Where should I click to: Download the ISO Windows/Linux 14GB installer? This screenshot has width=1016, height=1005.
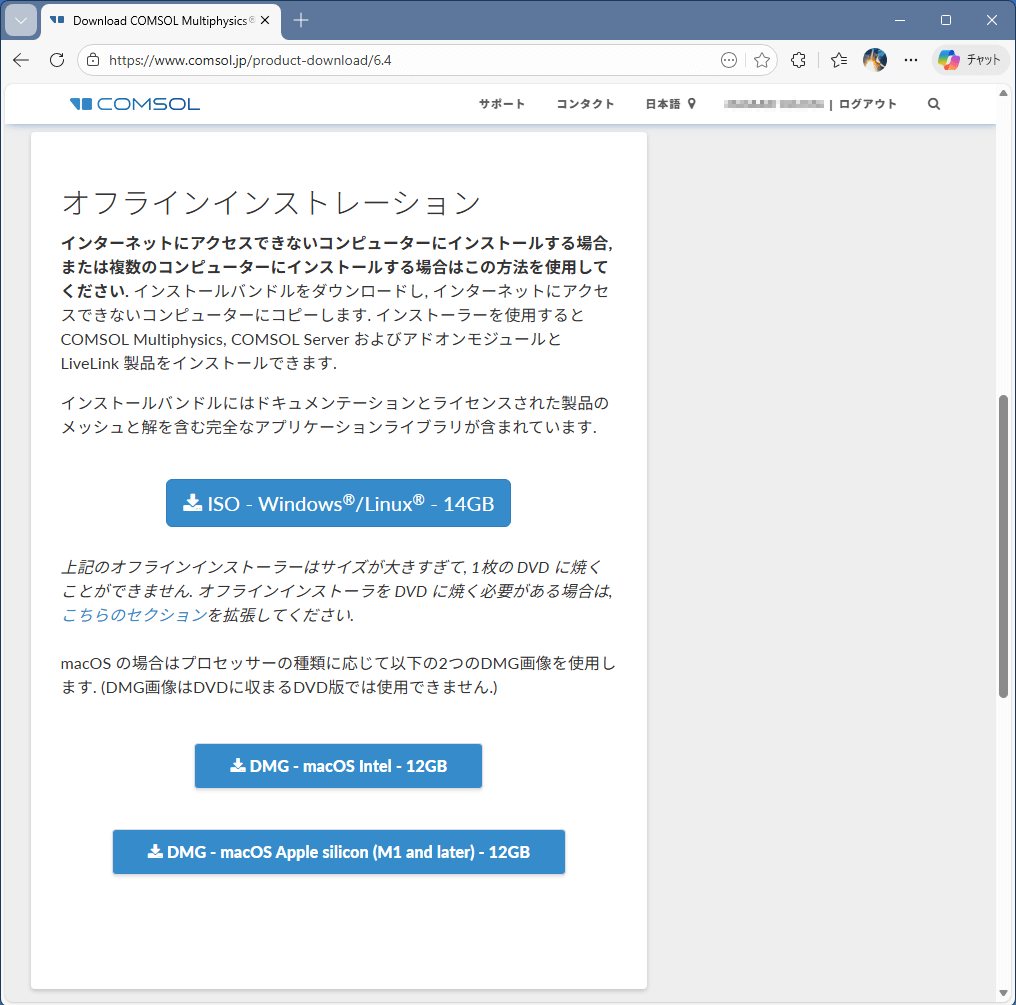pos(338,503)
